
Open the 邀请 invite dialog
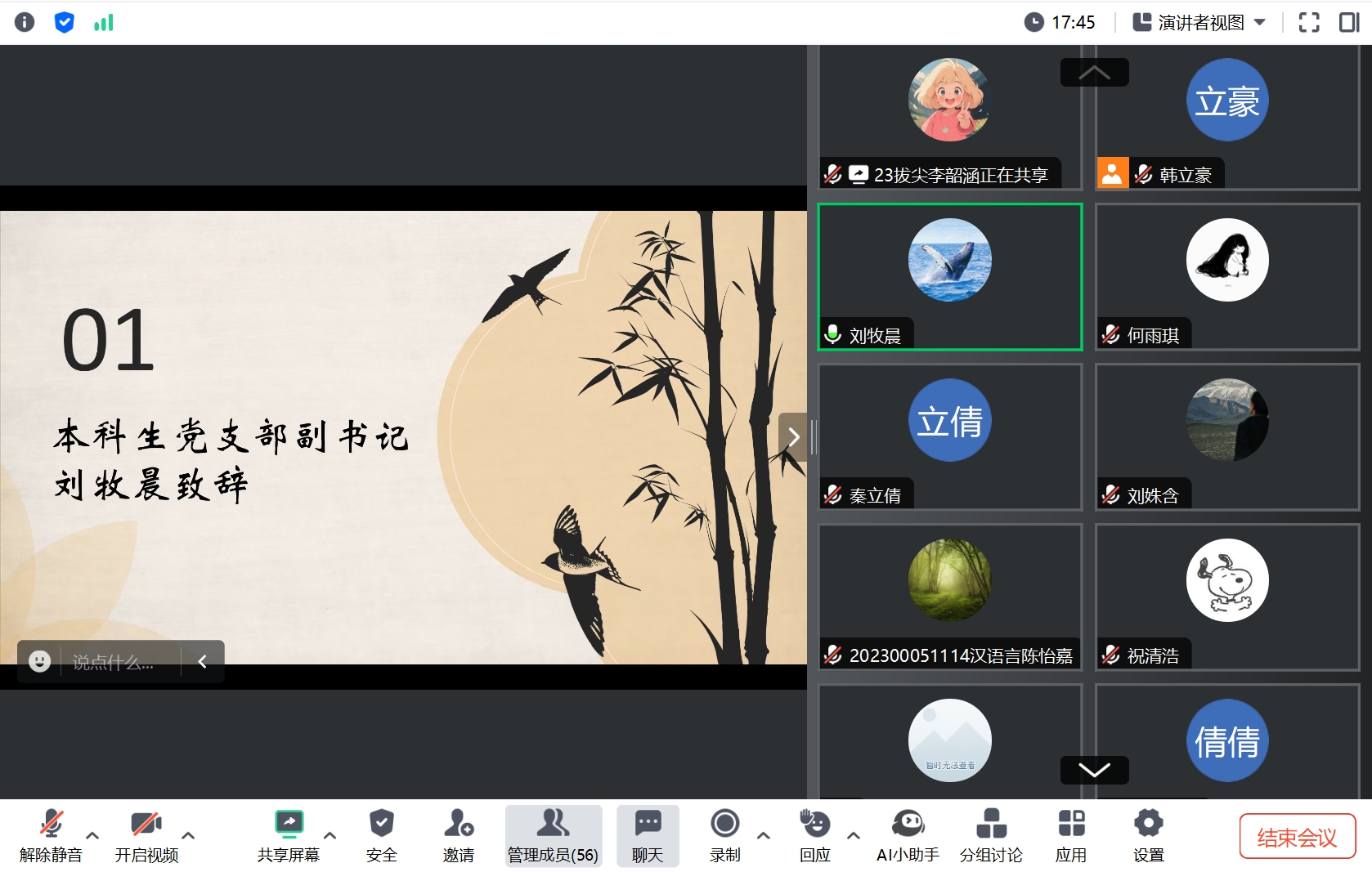(458, 835)
